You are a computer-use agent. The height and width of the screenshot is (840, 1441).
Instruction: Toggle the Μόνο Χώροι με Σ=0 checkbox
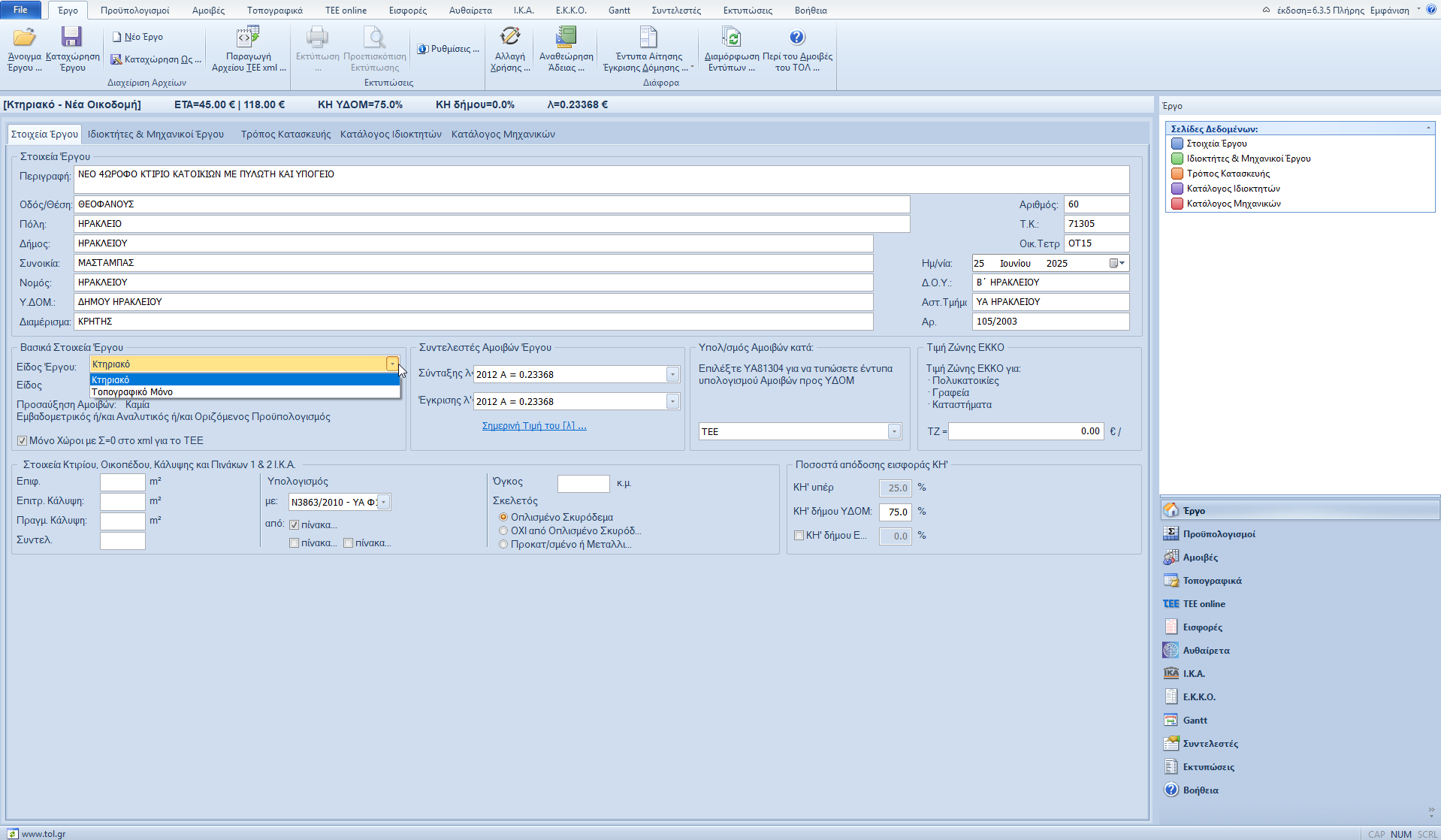click(x=23, y=441)
